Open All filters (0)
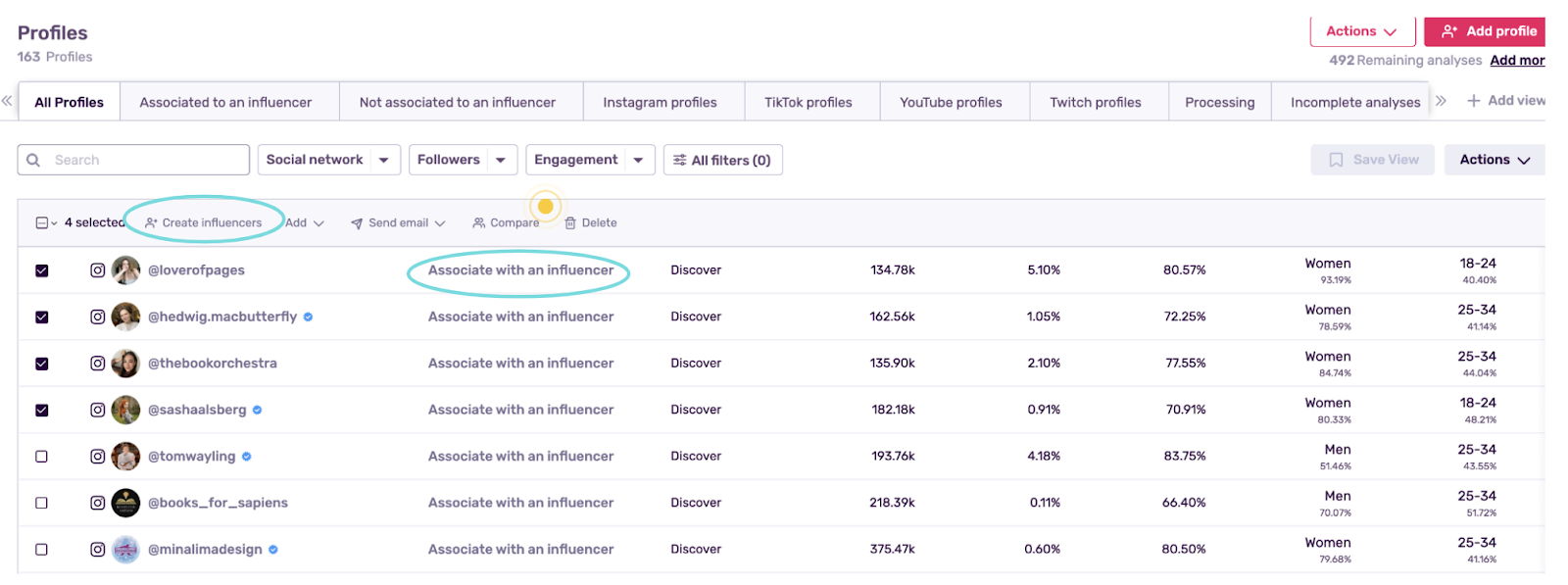The width and height of the screenshot is (1568, 585). coord(723,160)
